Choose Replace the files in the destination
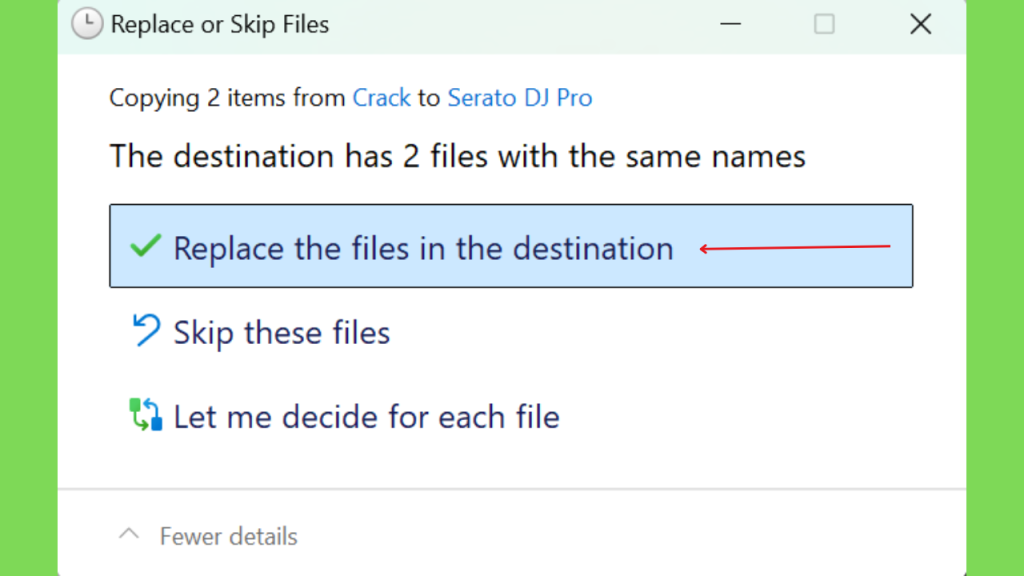The width and height of the screenshot is (1024, 576). tap(511, 246)
